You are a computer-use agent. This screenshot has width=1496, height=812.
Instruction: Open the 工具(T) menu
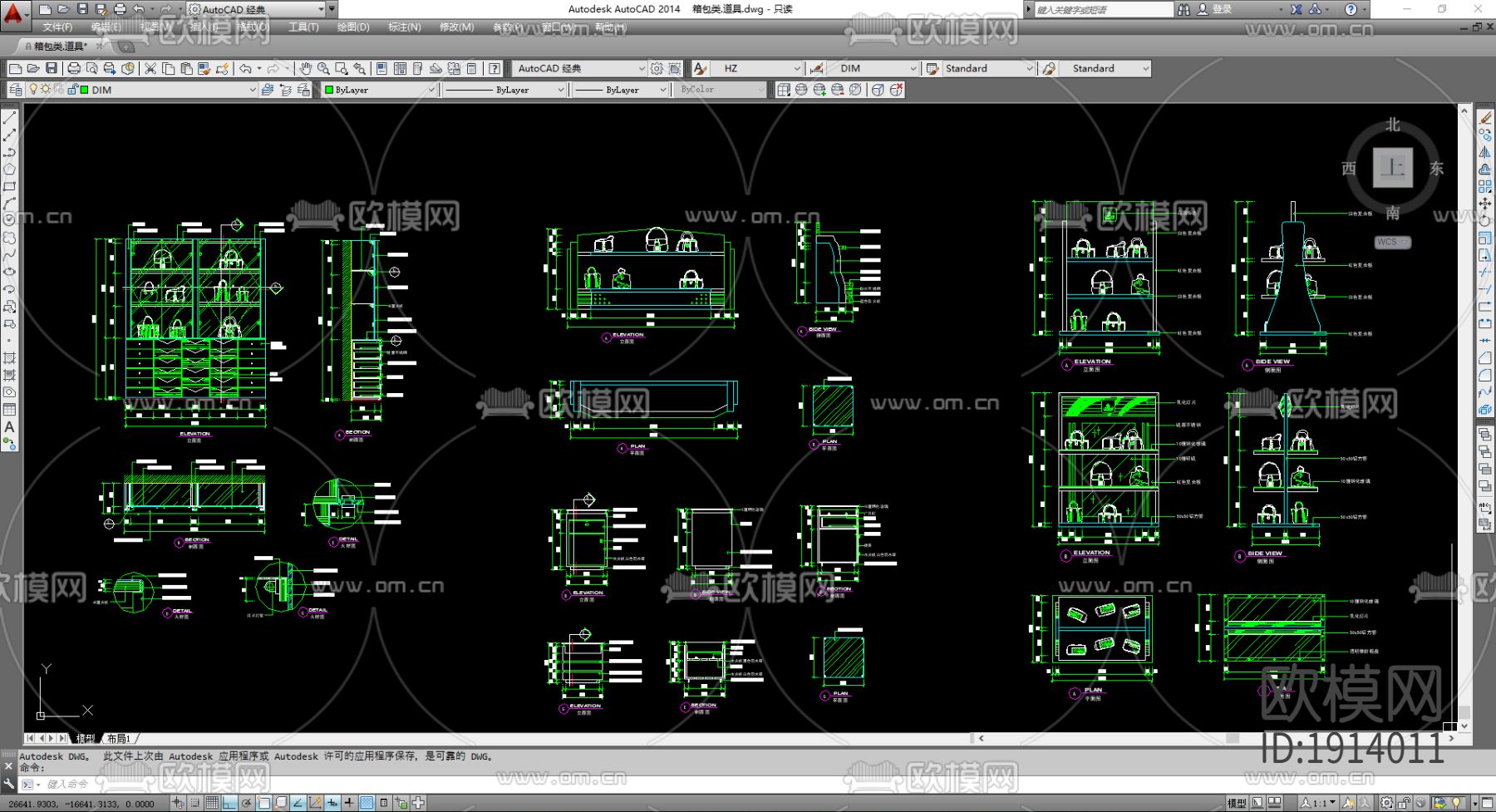[x=303, y=27]
